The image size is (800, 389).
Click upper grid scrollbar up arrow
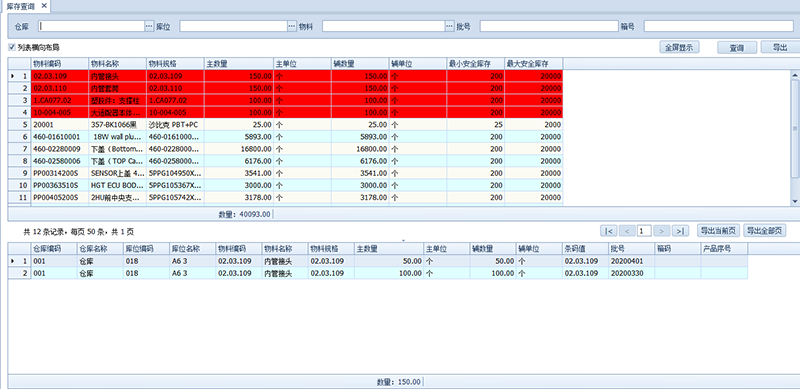[x=795, y=75]
